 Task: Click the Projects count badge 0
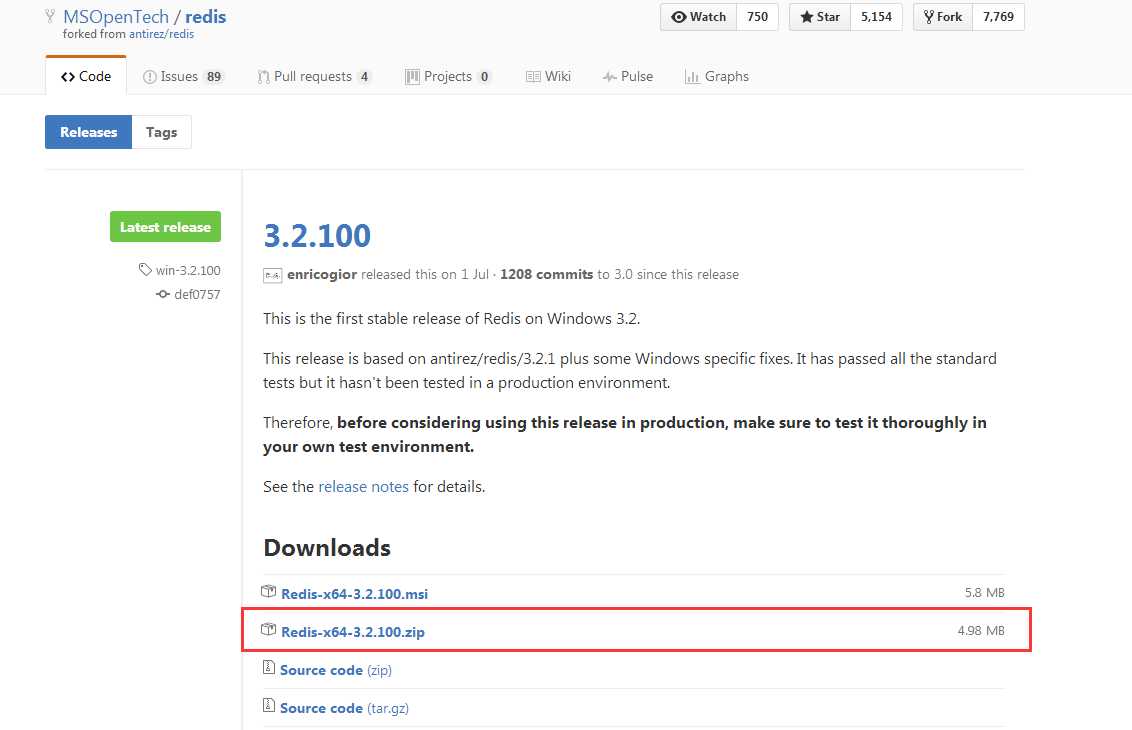tap(484, 77)
